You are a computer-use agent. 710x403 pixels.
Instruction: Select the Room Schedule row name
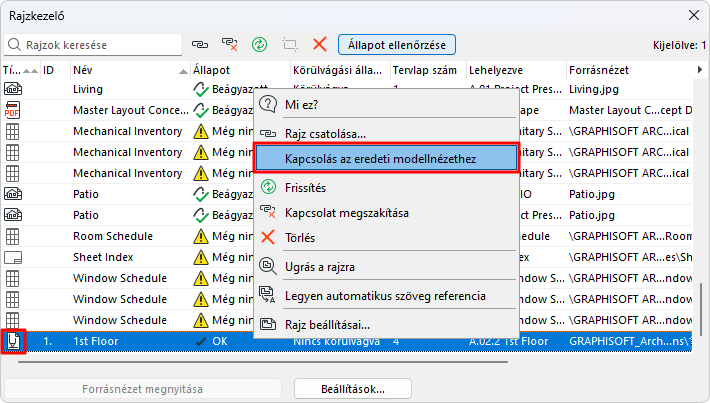(x=113, y=236)
